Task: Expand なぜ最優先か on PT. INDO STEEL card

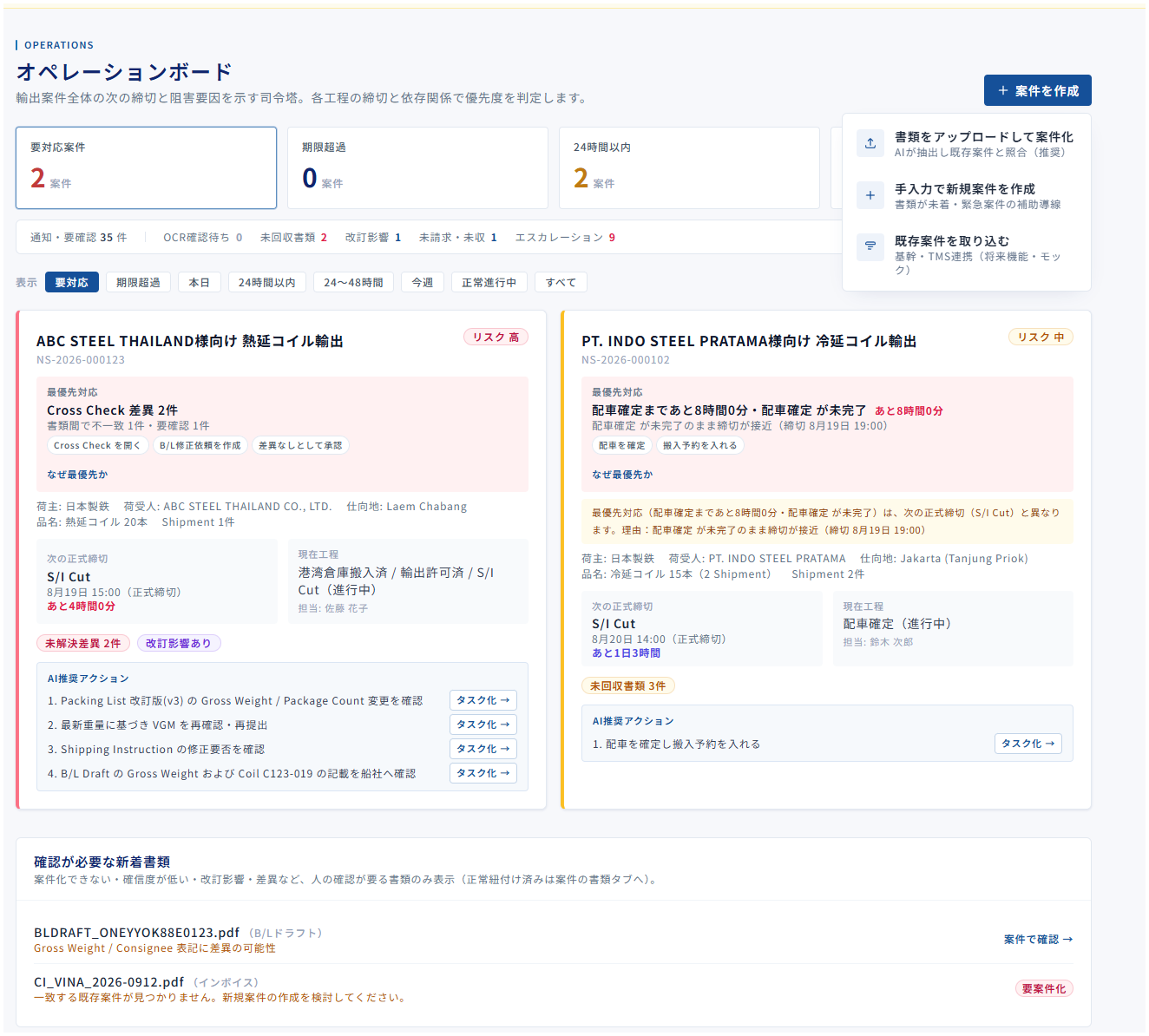Action: pyautogui.click(x=622, y=475)
